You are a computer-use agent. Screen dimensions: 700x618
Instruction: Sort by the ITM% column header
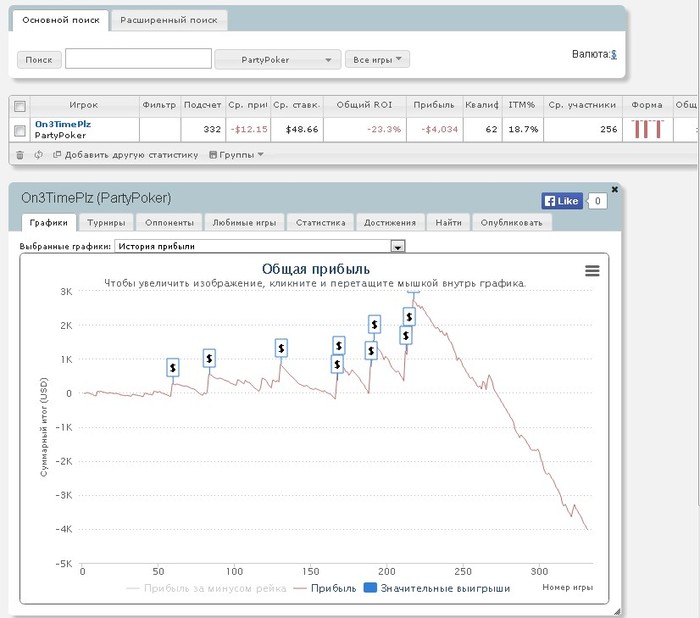(522, 105)
